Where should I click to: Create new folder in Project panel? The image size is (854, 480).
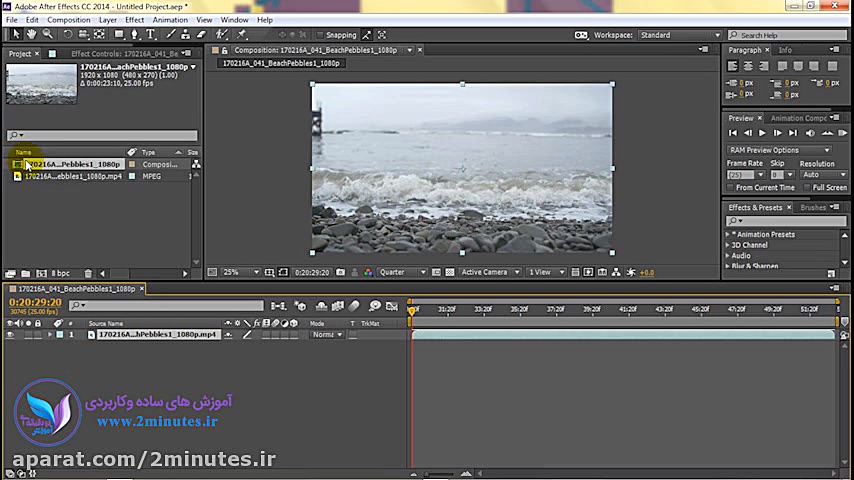[x=26, y=274]
